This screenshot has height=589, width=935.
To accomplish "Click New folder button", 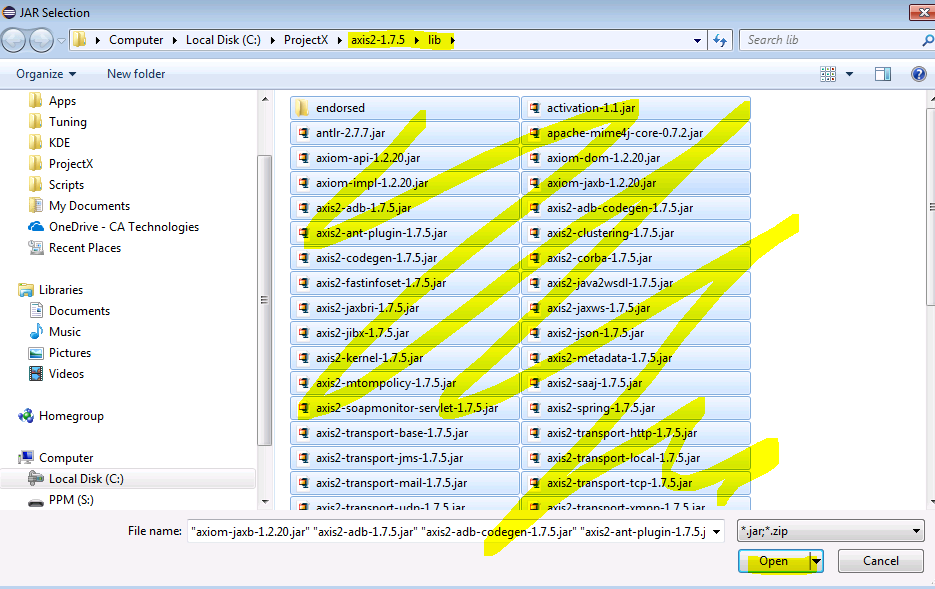I will 136,74.
